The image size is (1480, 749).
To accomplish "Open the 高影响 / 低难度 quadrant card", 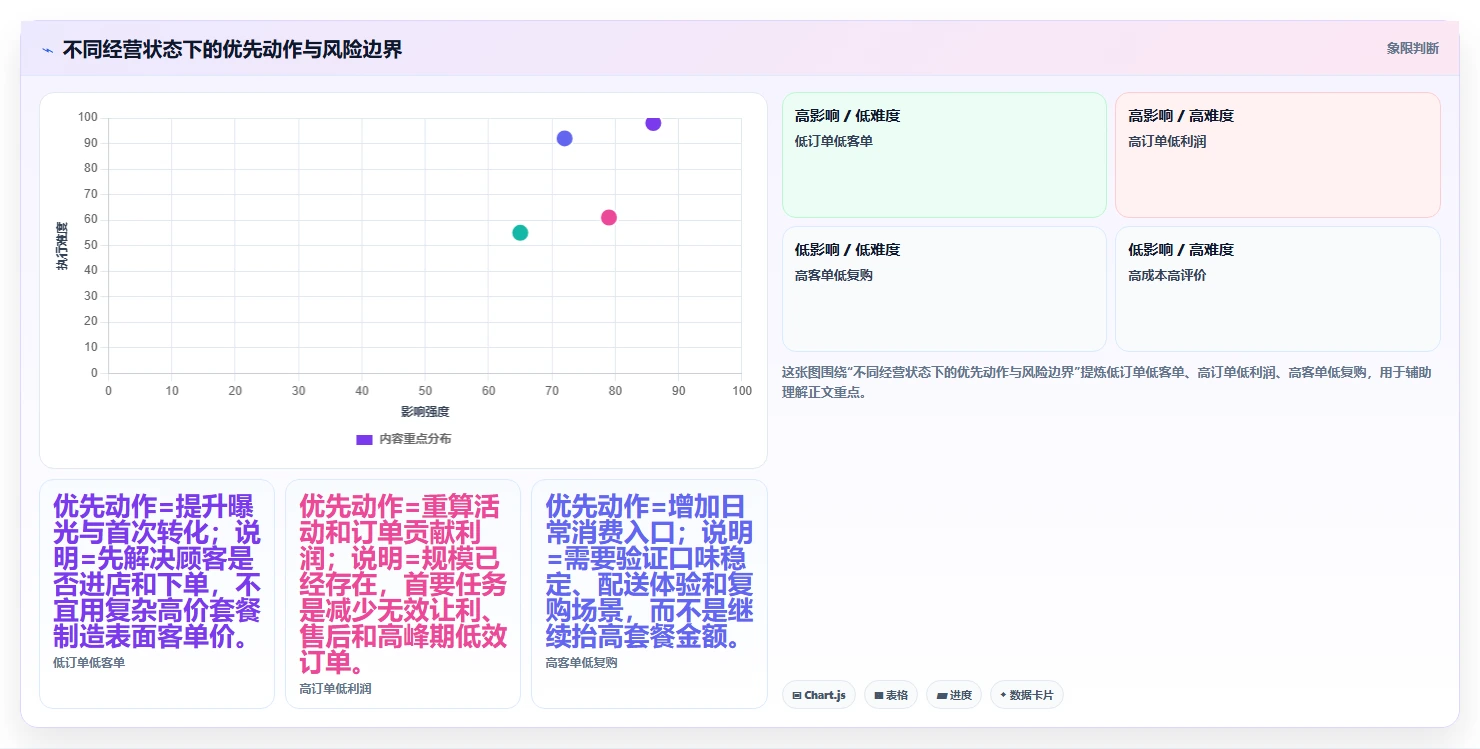I will coord(944,155).
